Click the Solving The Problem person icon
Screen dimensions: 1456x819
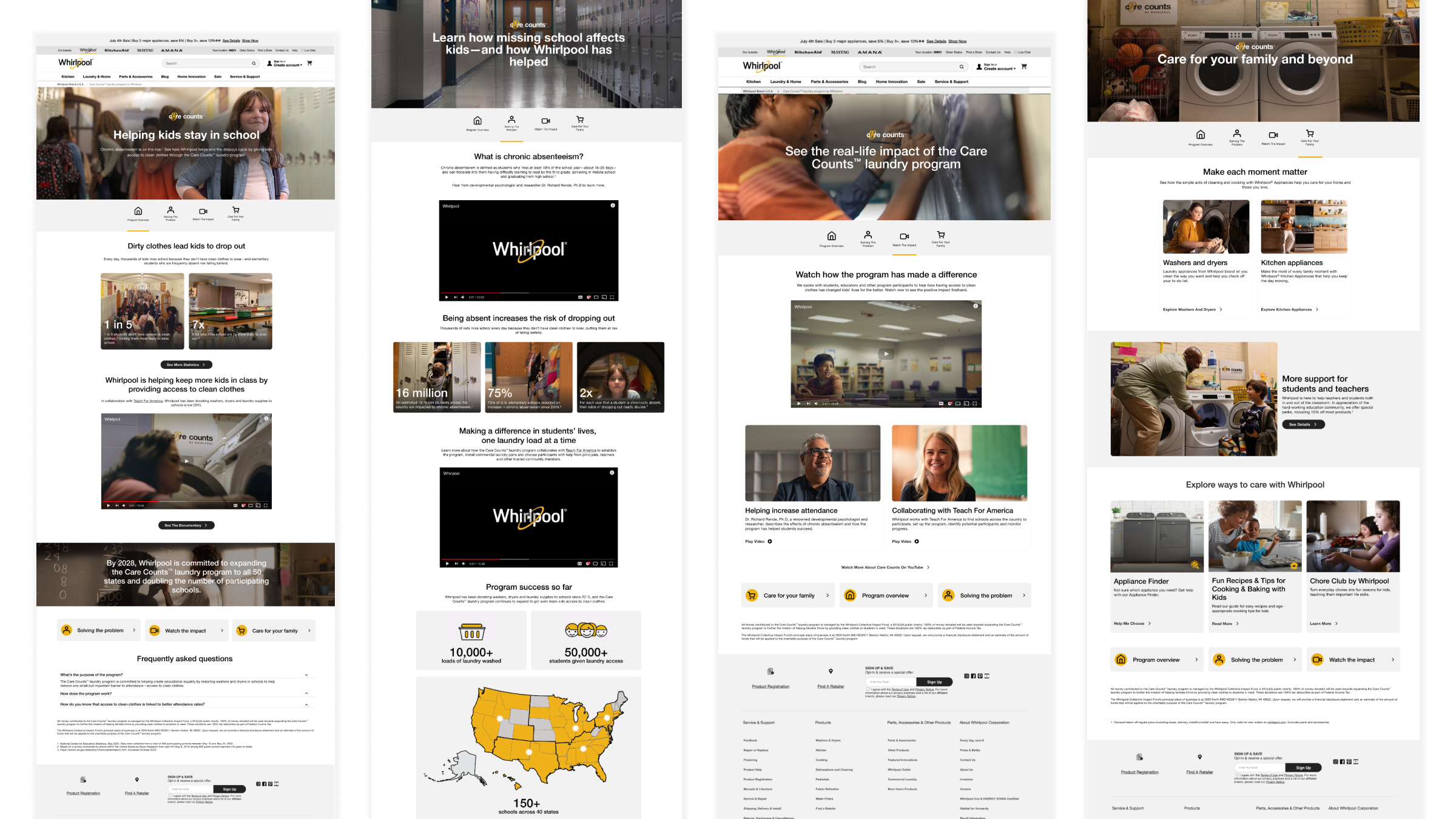click(x=170, y=211)
